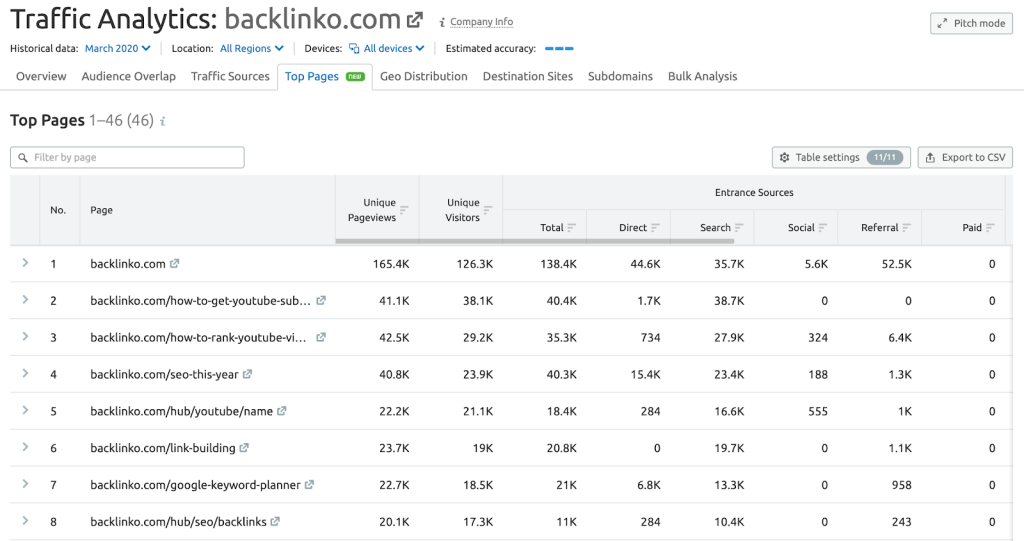
Task: Sort by Referral column icon
Action: tap(906, 227)
